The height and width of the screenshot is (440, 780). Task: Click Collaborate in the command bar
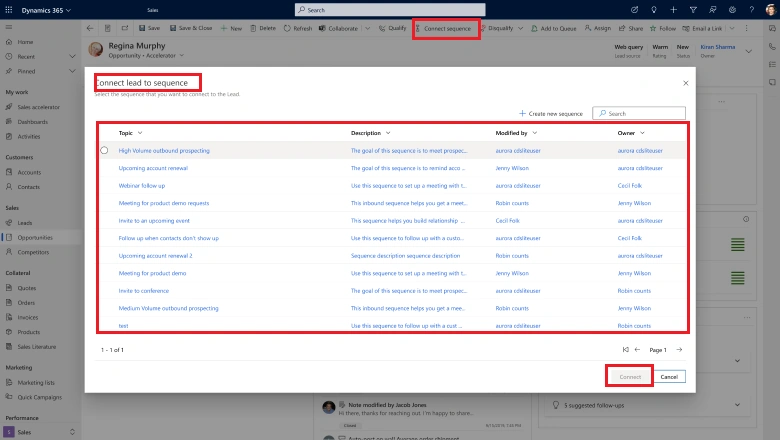338,28
